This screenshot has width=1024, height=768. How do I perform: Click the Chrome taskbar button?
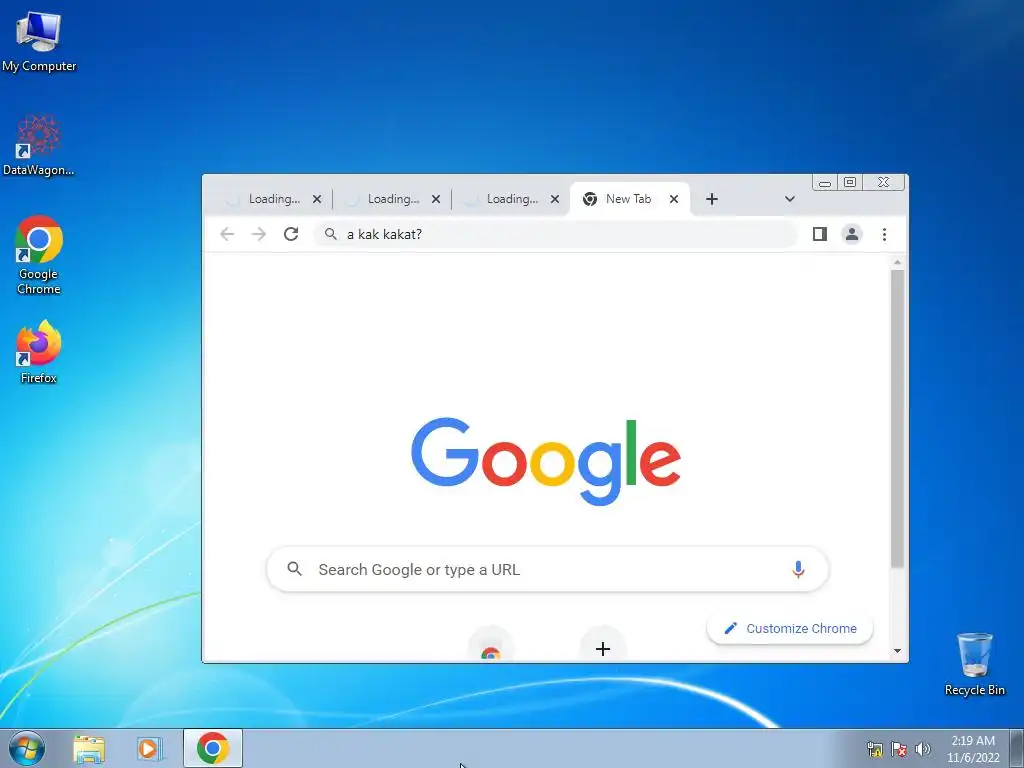tap(213, 748)
